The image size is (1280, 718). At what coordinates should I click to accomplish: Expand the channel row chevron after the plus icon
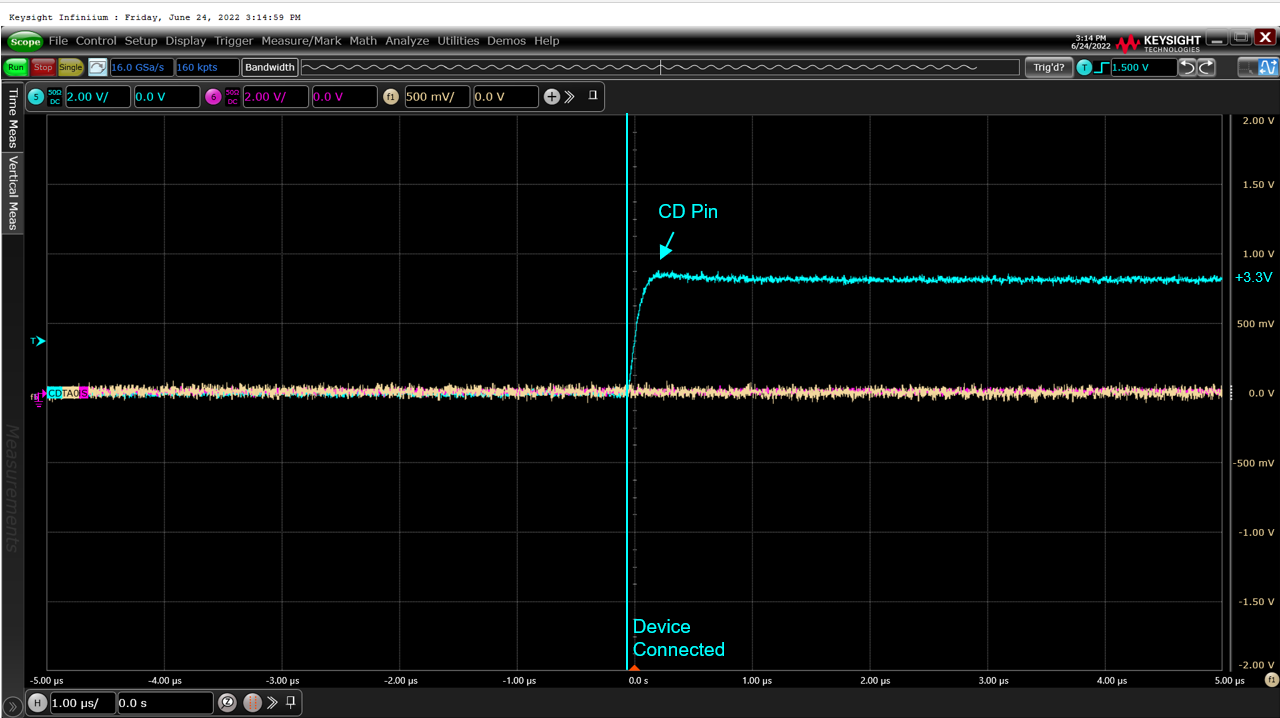pos(571,96)
